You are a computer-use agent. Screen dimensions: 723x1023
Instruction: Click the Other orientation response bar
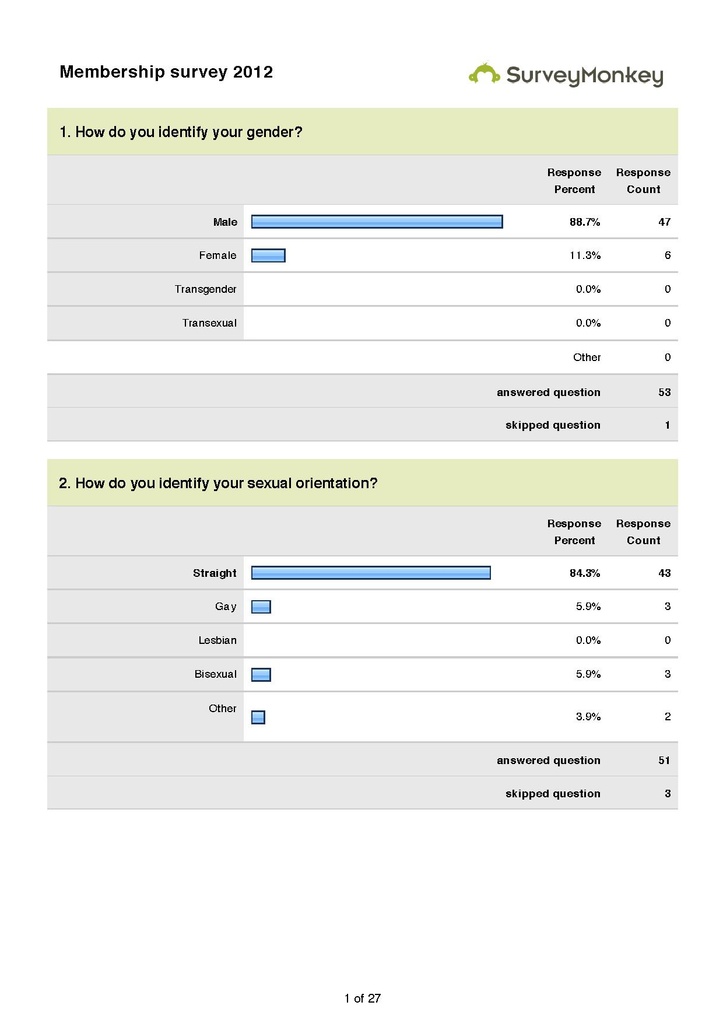tap(258, 717)
